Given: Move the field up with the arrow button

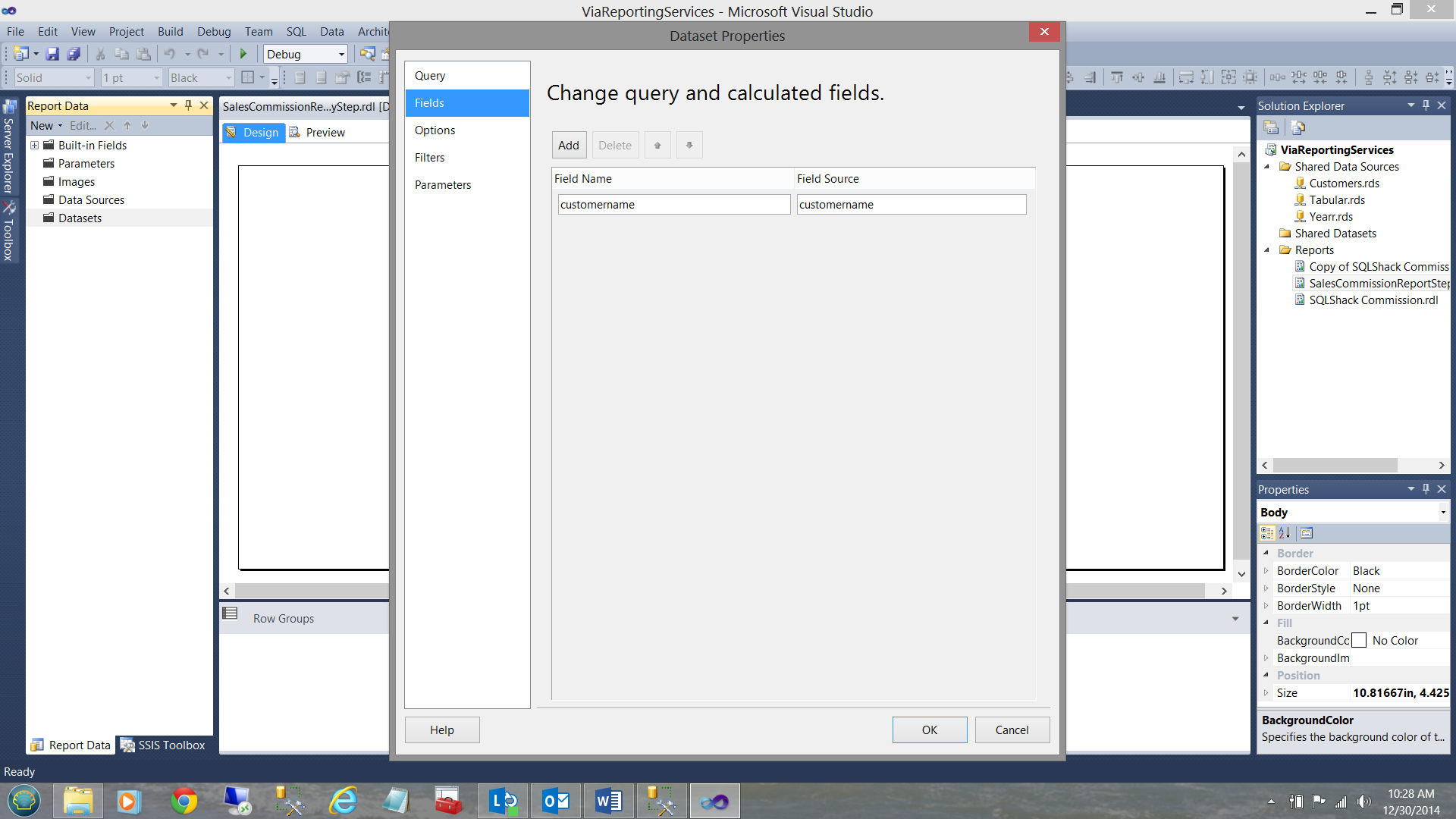Looking at the screenshot, I should [x=657, y=145].
